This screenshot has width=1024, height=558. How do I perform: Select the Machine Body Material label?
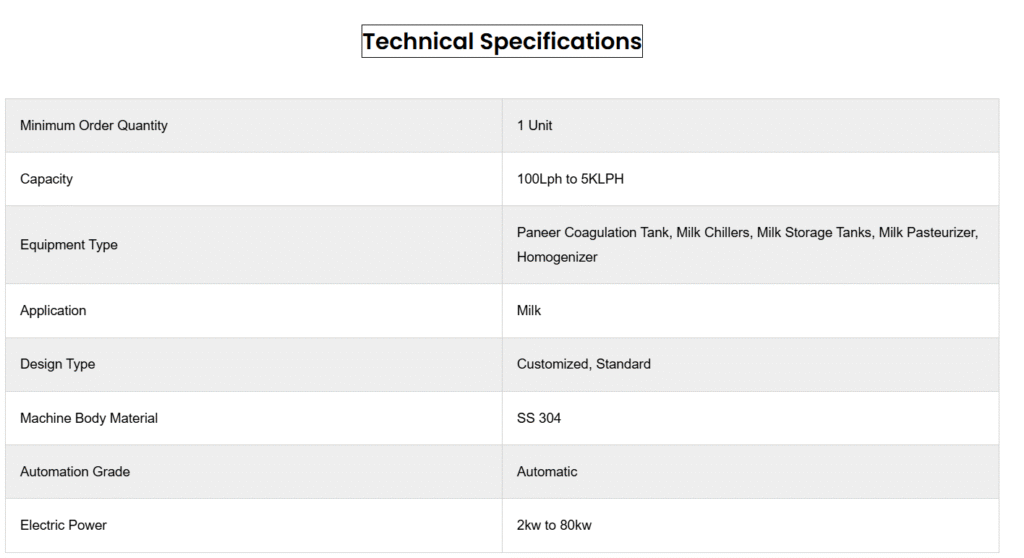[89, 419]
